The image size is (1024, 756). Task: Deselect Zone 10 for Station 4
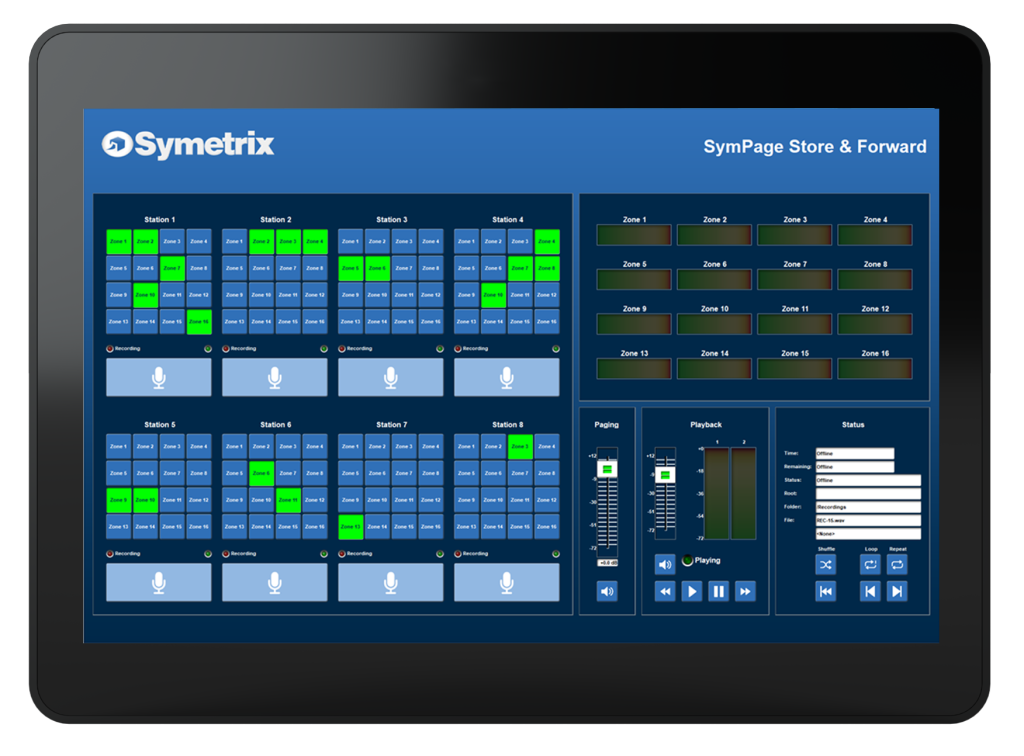pyautogui.click(x=494, y=295)
